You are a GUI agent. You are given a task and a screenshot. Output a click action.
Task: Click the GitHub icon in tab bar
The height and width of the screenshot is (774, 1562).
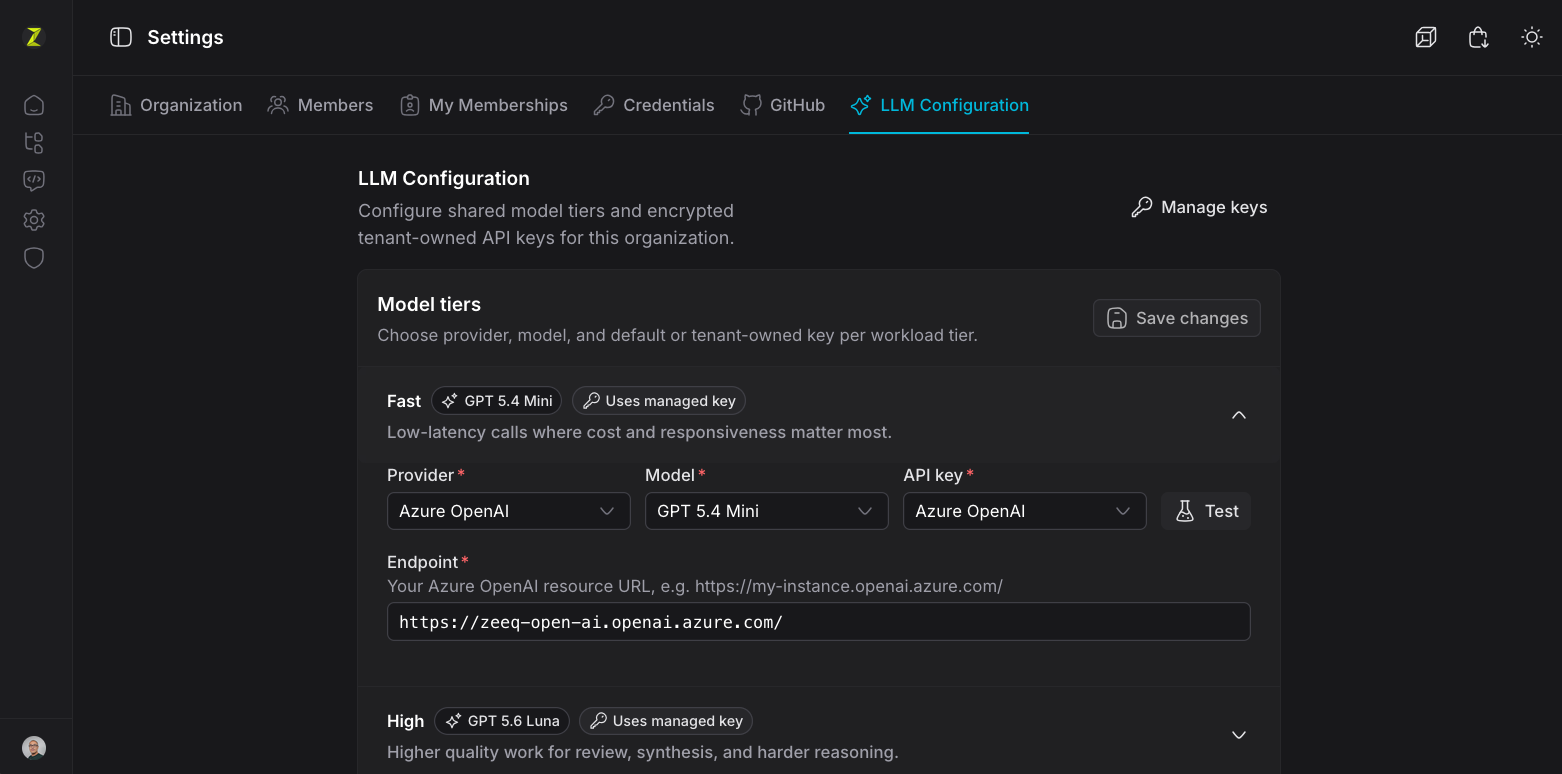tap(751, 105)
